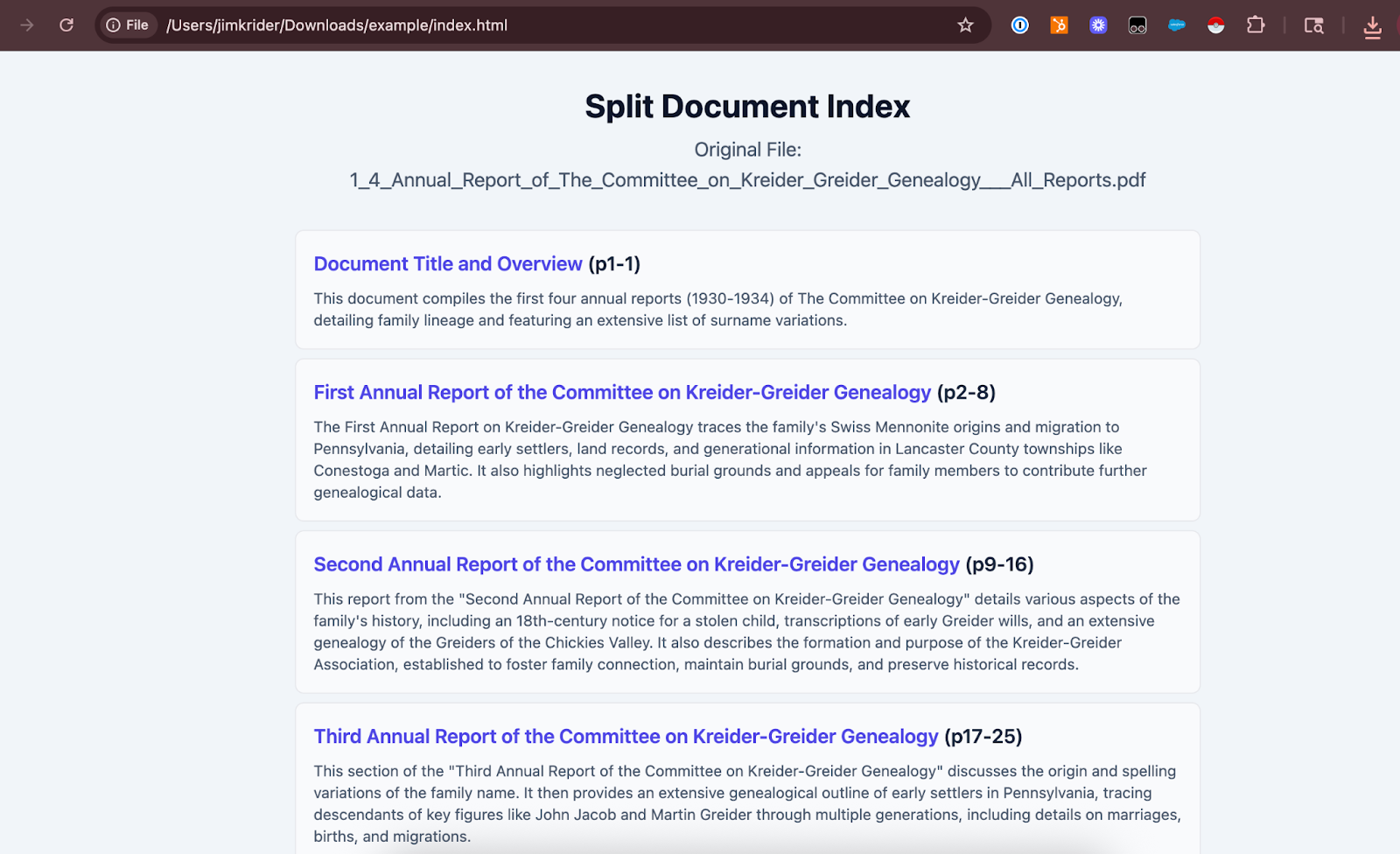1400x854 pixels.
Task: Click the forward navigation arrow
Action: tap(27, 25)
